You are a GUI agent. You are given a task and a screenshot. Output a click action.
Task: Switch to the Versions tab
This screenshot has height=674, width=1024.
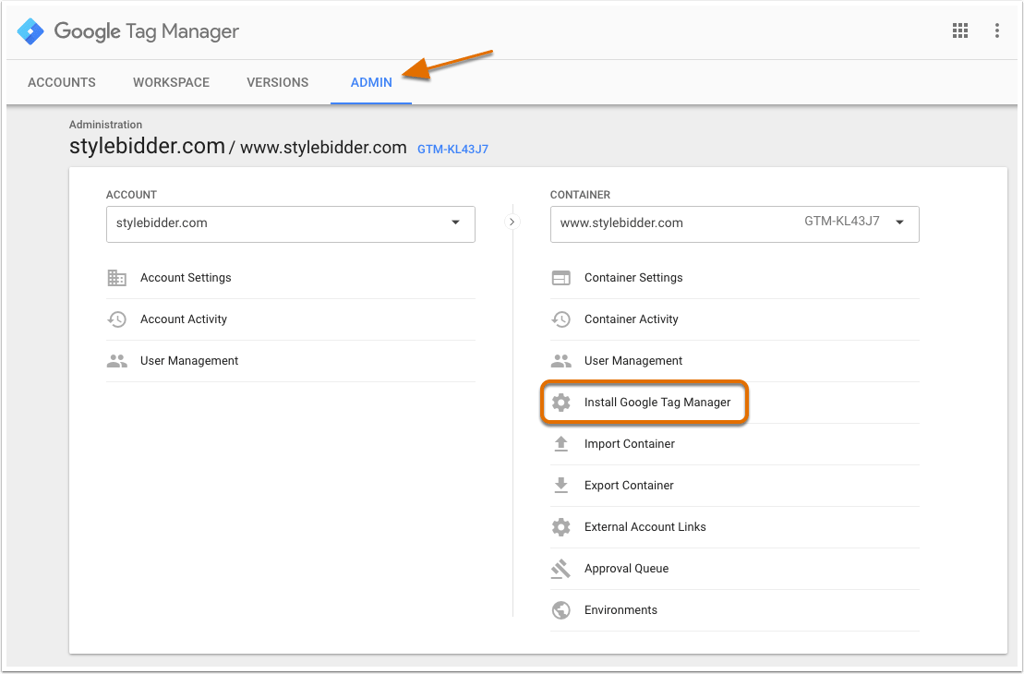(278, 82)
